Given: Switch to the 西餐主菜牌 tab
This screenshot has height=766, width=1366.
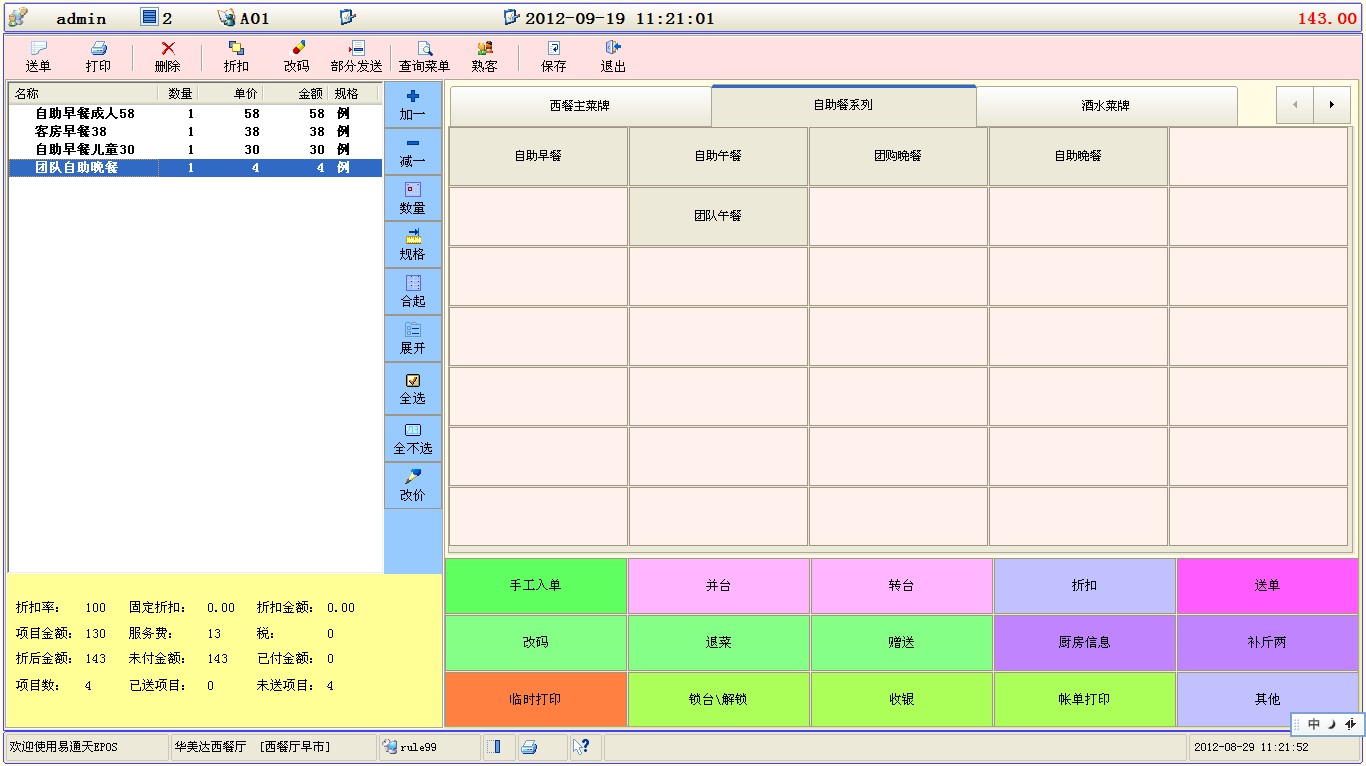Looking at the screenshot, I should (580, 105).
